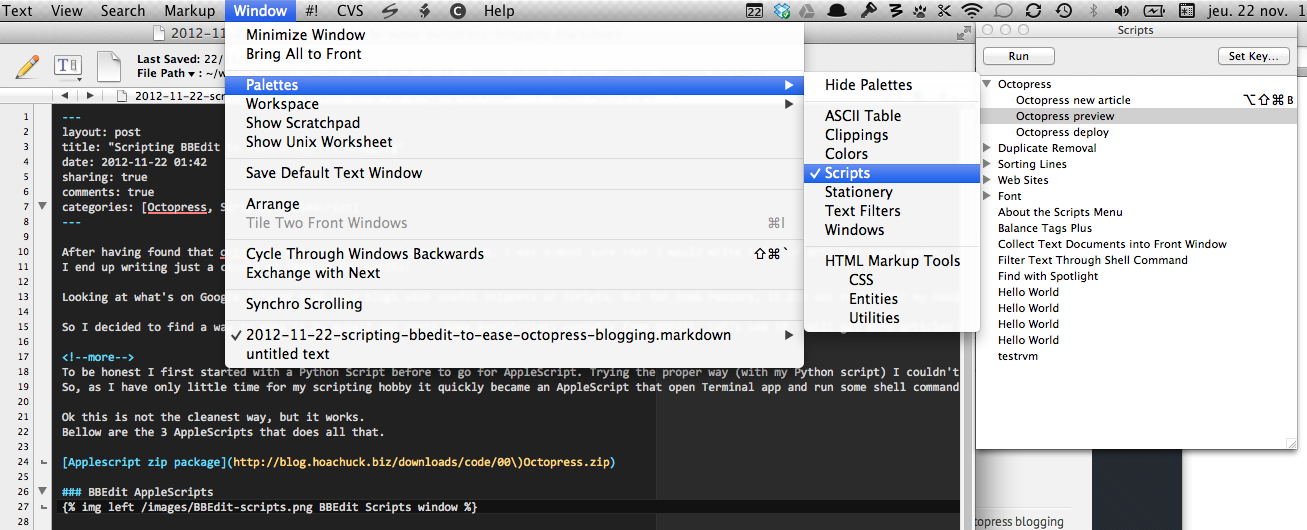This screenshot has width=1307, height=530.
Task: Collapse the Octopress folder in Scripts
Action: click(x=988, y=84)
